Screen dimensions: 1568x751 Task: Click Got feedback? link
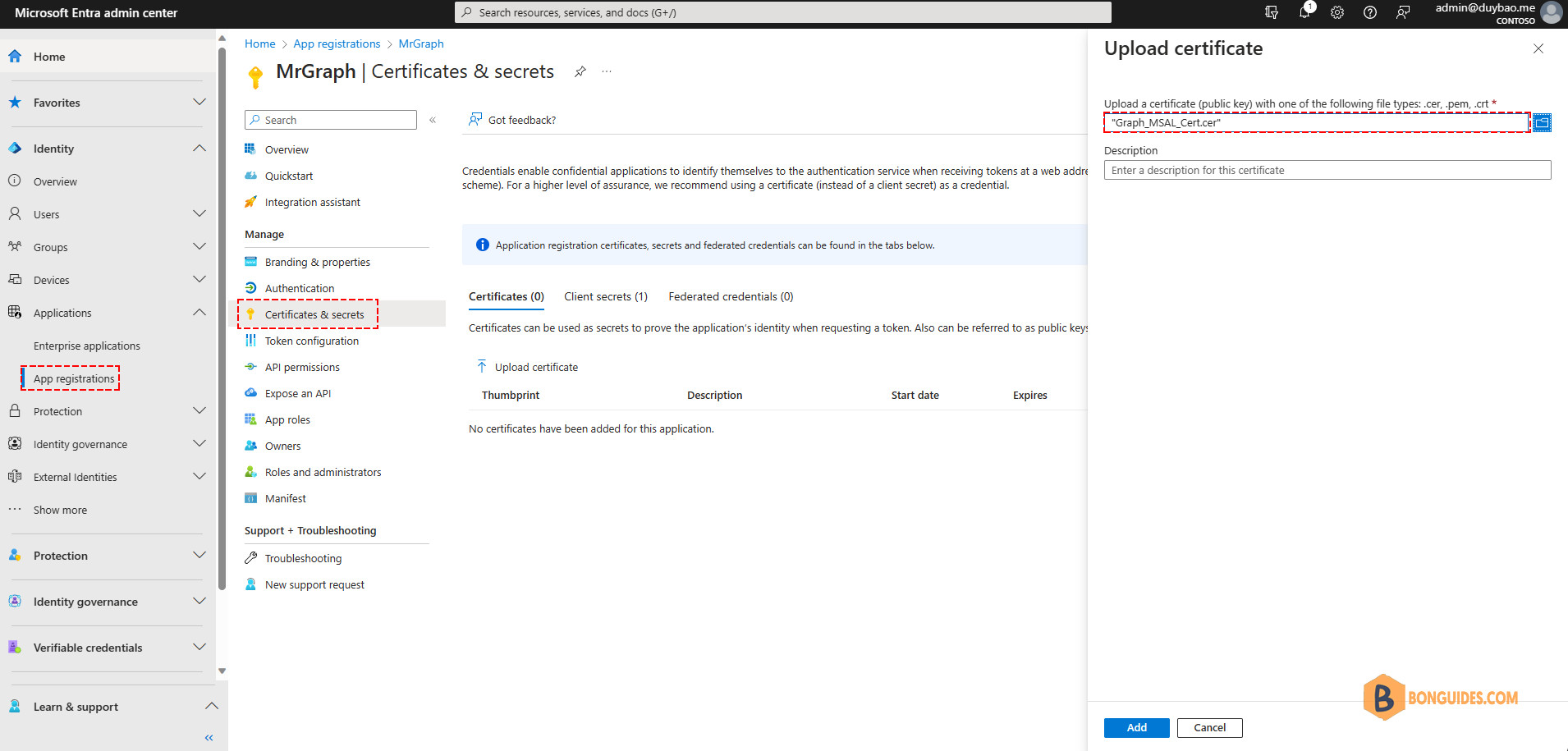pos(512,120)
